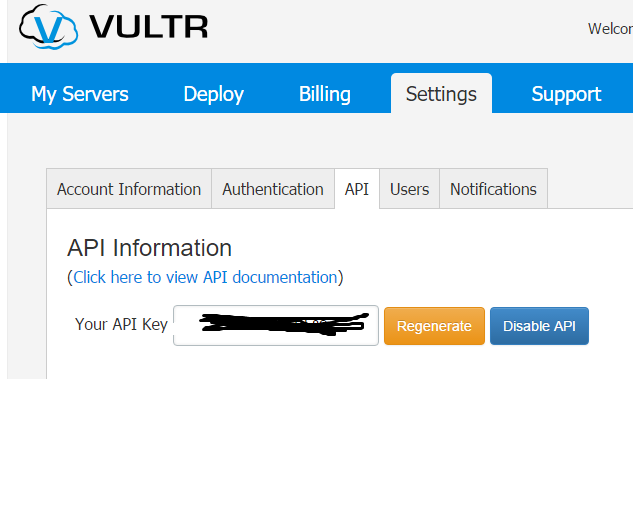Select the API settings tab

[x=357, y=189]
